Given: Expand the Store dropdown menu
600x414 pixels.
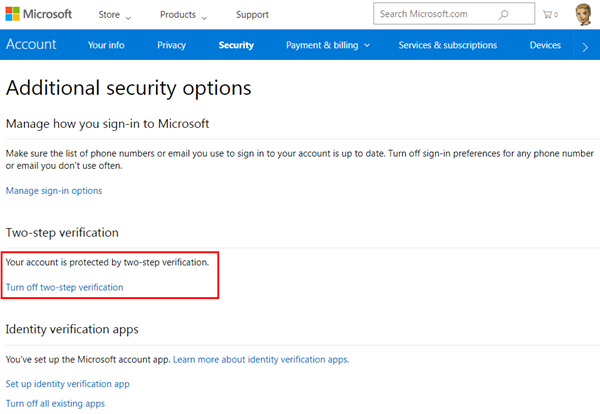Looking at the screenshot, I should (x=116, y=15).
